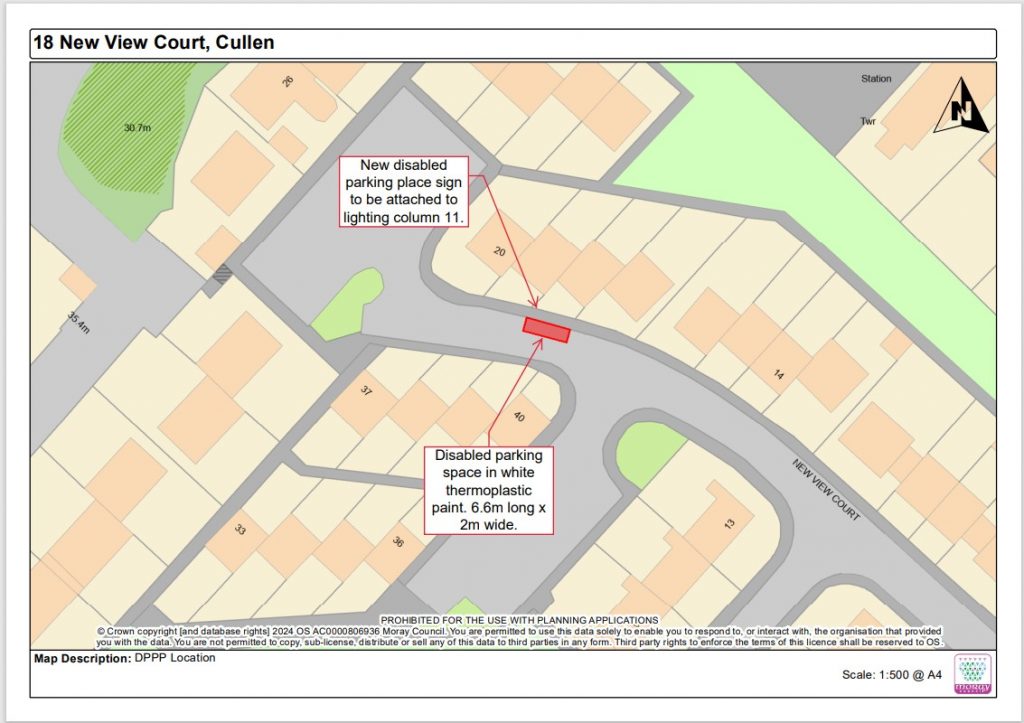Viewport: 1024px width, 723px height.
Task: Click the Scale 1:500 @ A4 text
Action: click(x=892, y=675)
